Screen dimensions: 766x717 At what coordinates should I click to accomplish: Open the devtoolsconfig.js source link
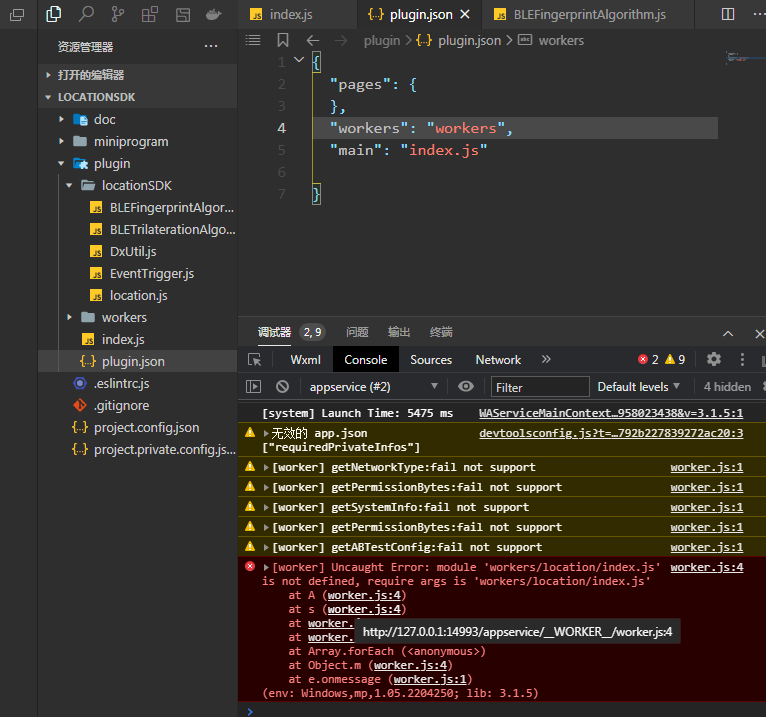click(610, 433)
